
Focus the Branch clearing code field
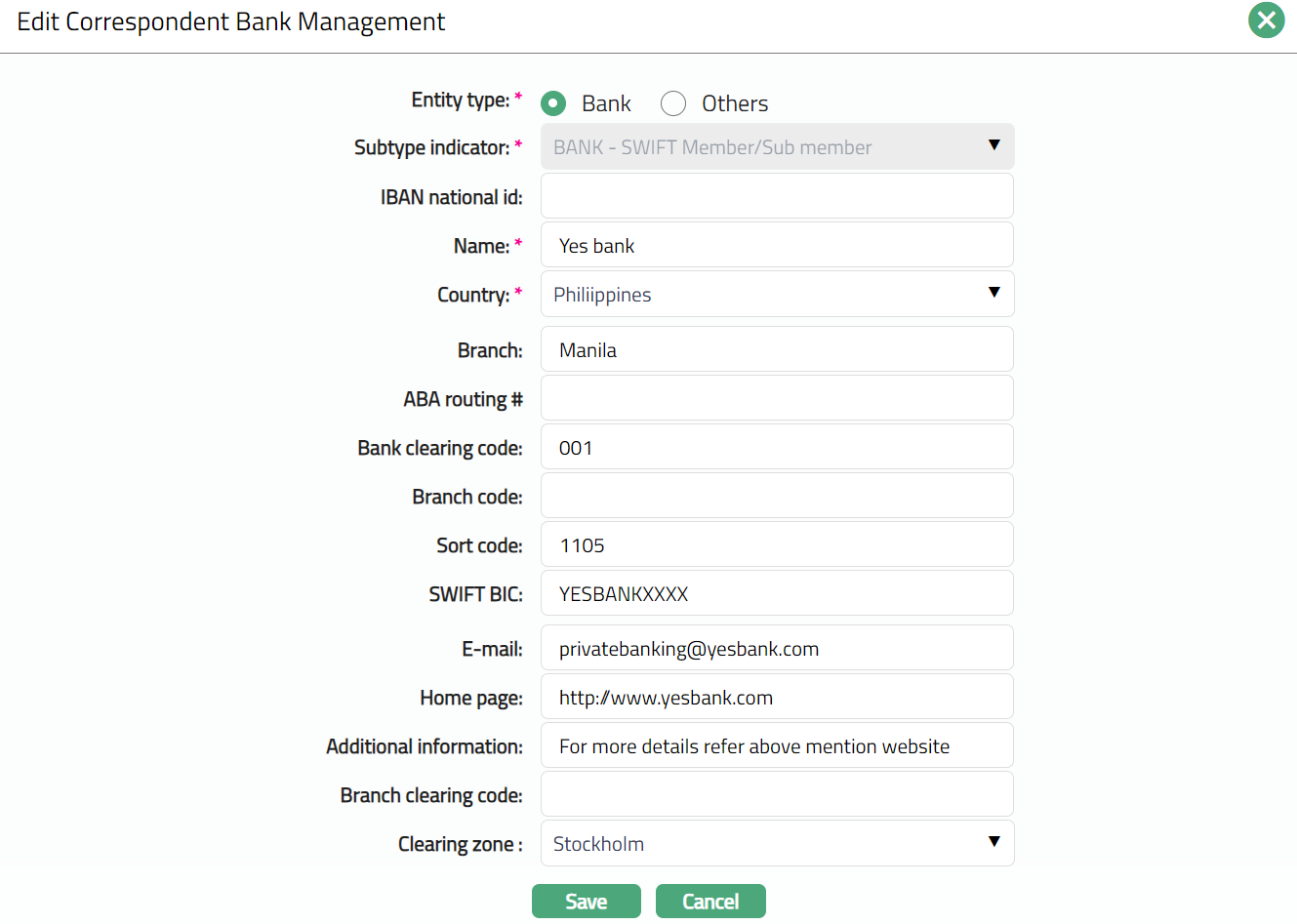pyautogui.click(x=777, y=794)
